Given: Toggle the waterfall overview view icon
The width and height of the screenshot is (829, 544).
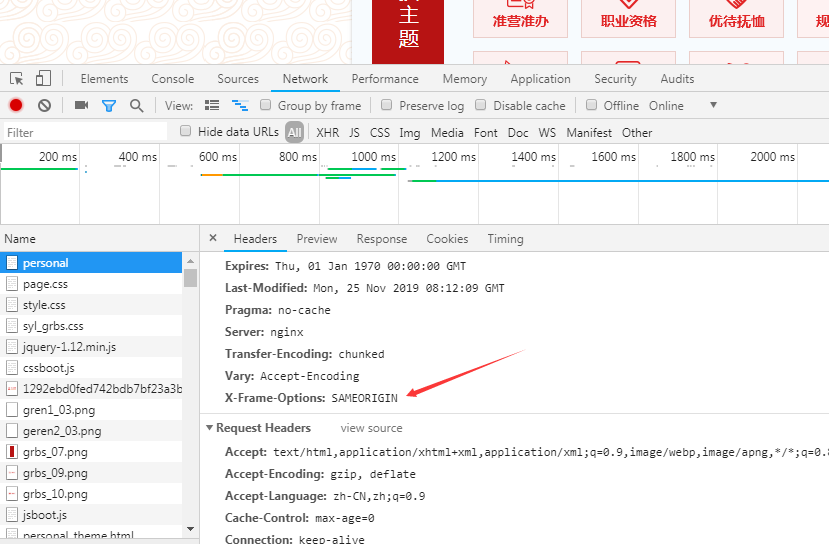Looking at the screenshot, I should coord(240,105).
